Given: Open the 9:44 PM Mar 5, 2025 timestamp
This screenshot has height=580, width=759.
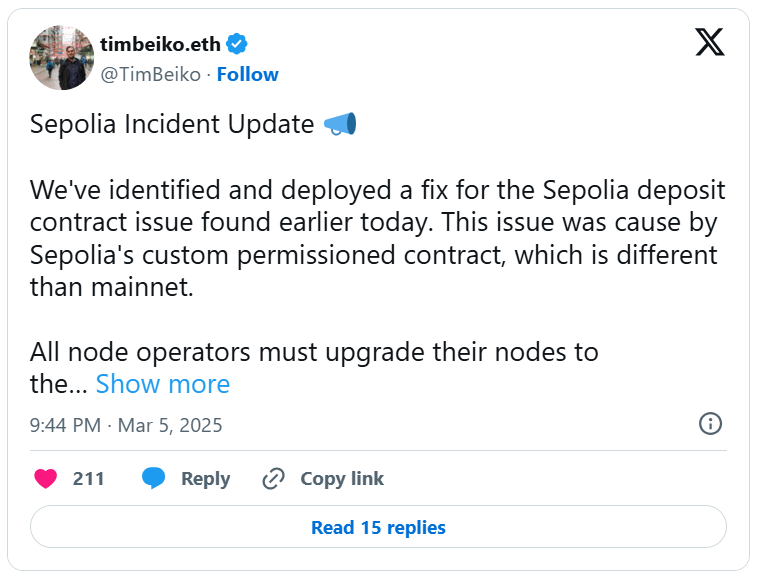Looking at the screenshot, I should pyautogui.click(x=126, y=425).
